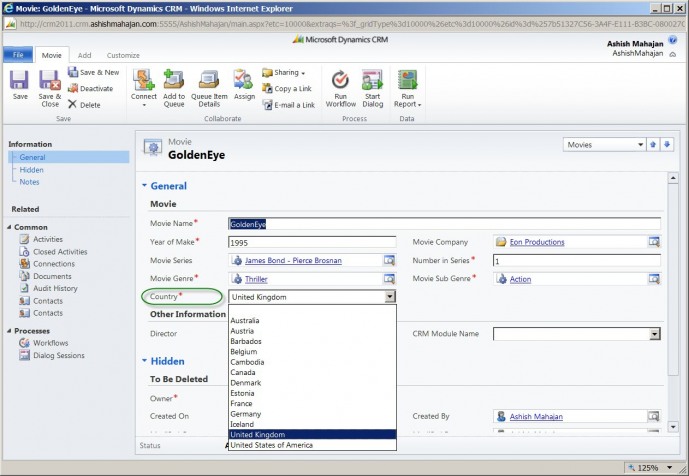Select Notes in Information navigation
689x476 pixels.
(29, 182)
